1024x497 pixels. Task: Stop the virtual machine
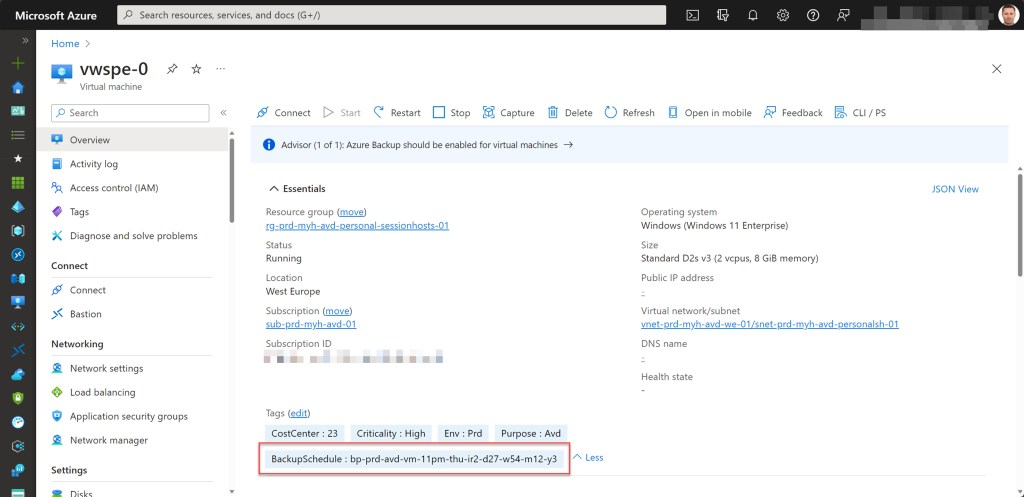tap(451, 113)
